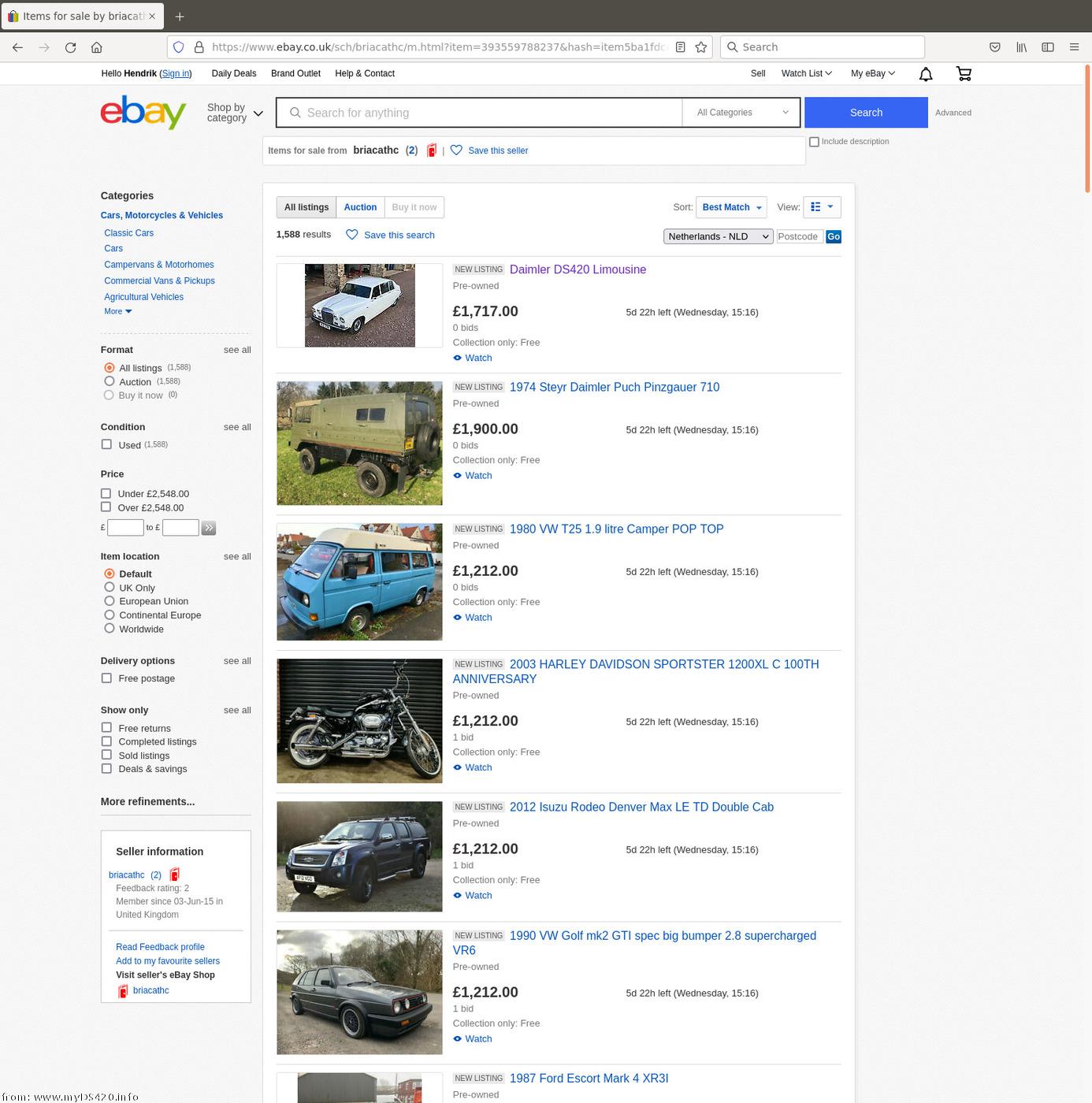Reload the page with refresh icon
Viewport: 1092px width, 1103px height.
pos(70,47)
